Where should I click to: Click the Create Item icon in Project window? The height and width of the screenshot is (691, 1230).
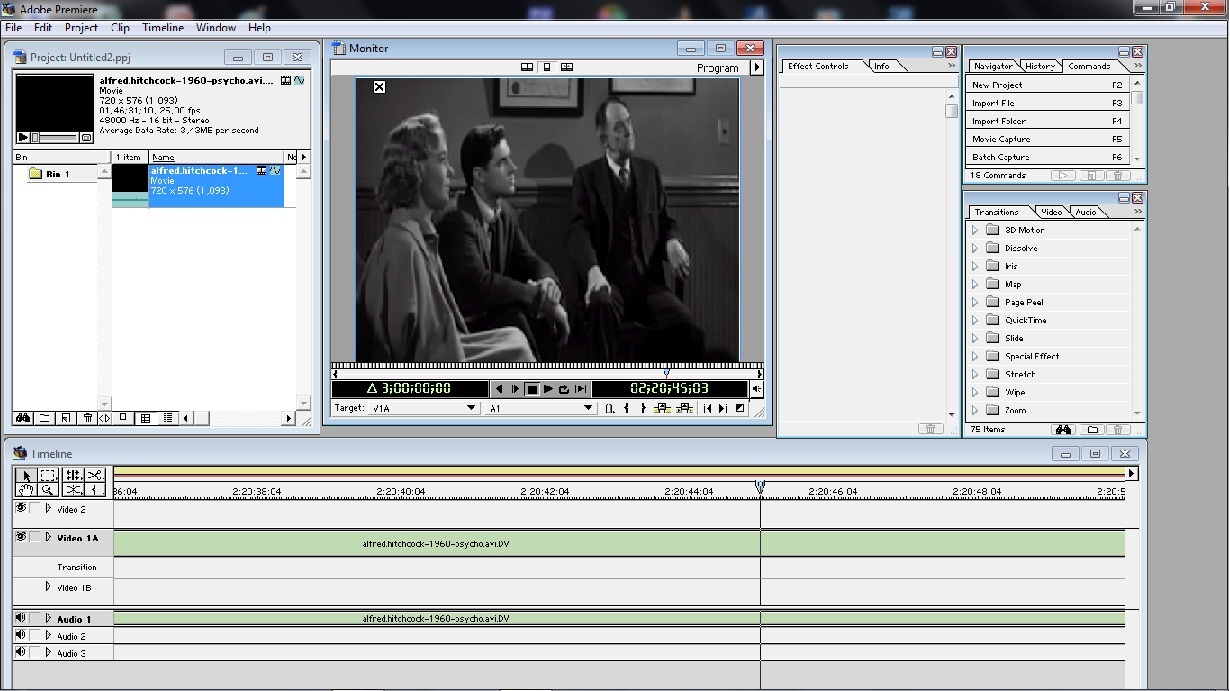tap(66, 418)
